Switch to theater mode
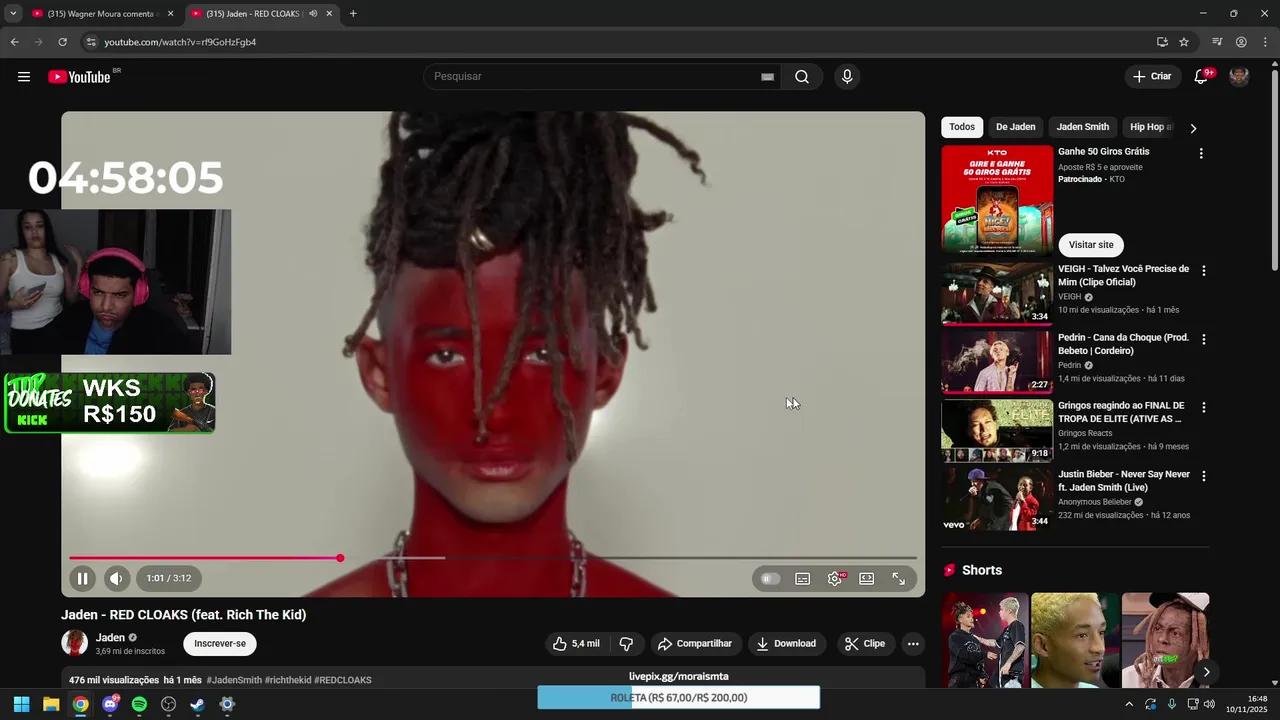Viewport: 1280px width, 720px height. (x=867, y=579)
